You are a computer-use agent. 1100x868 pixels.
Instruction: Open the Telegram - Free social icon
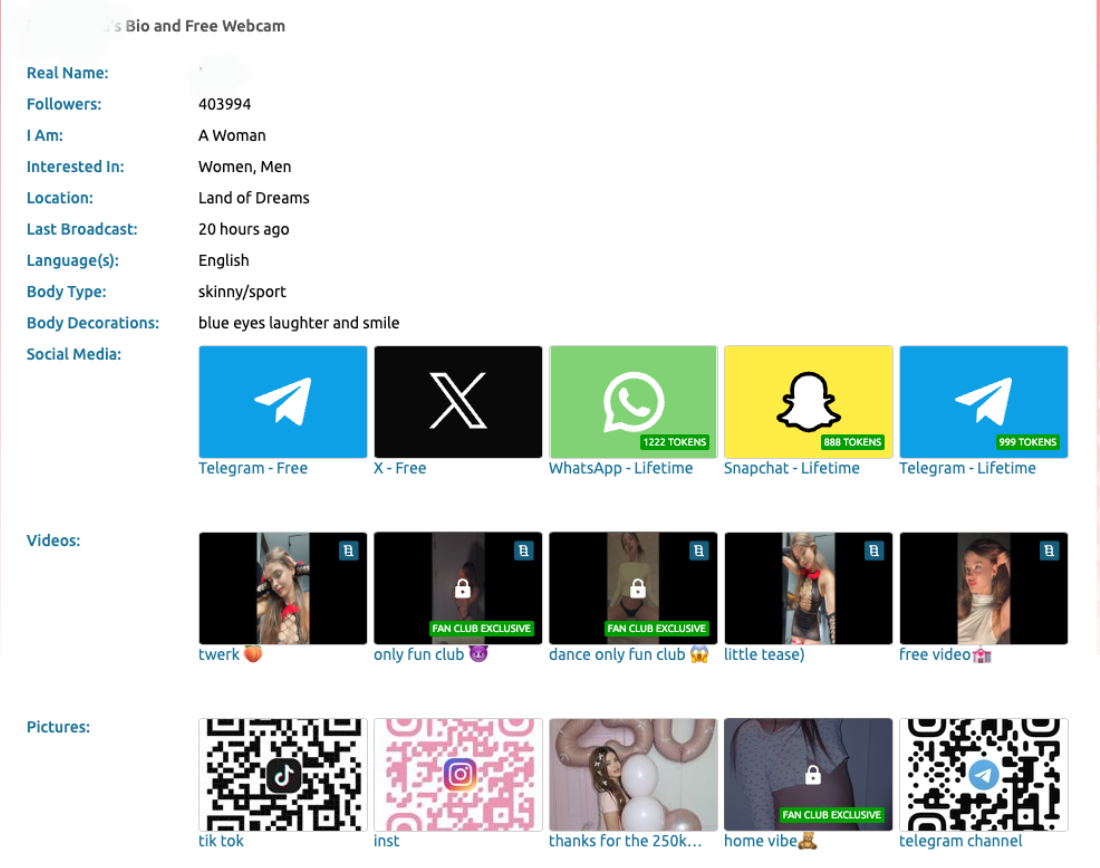pos(282,401)
